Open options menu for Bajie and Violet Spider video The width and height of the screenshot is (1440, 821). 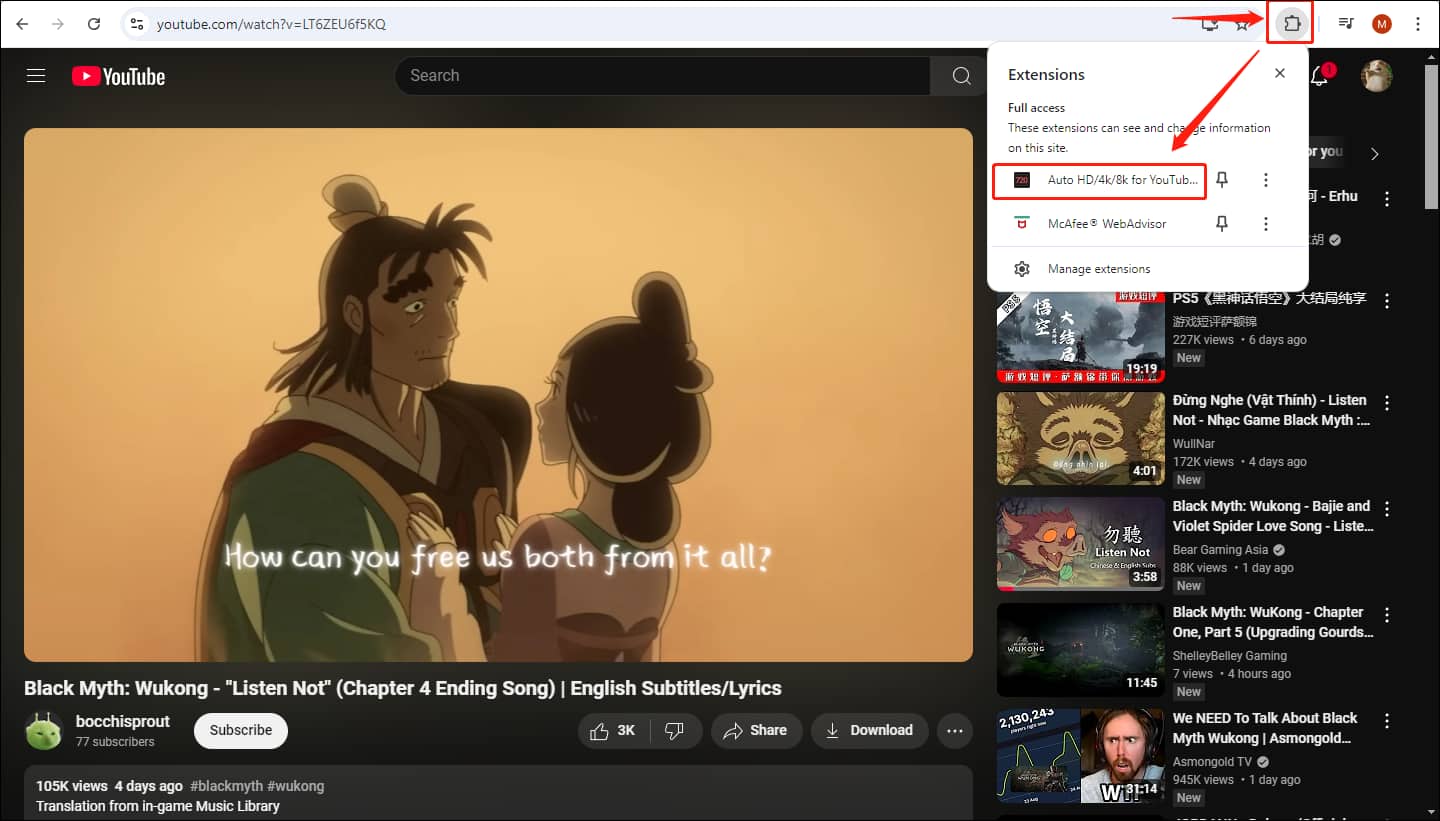(x=1387, y=509)
